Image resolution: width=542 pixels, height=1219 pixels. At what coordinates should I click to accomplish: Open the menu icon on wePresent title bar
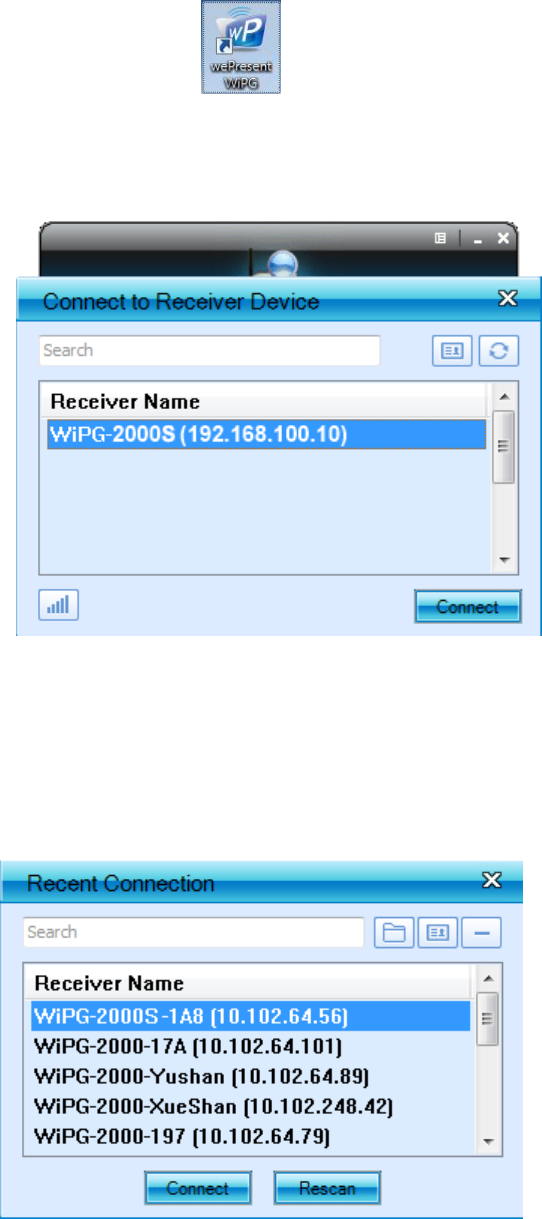[x=440, y=238]
